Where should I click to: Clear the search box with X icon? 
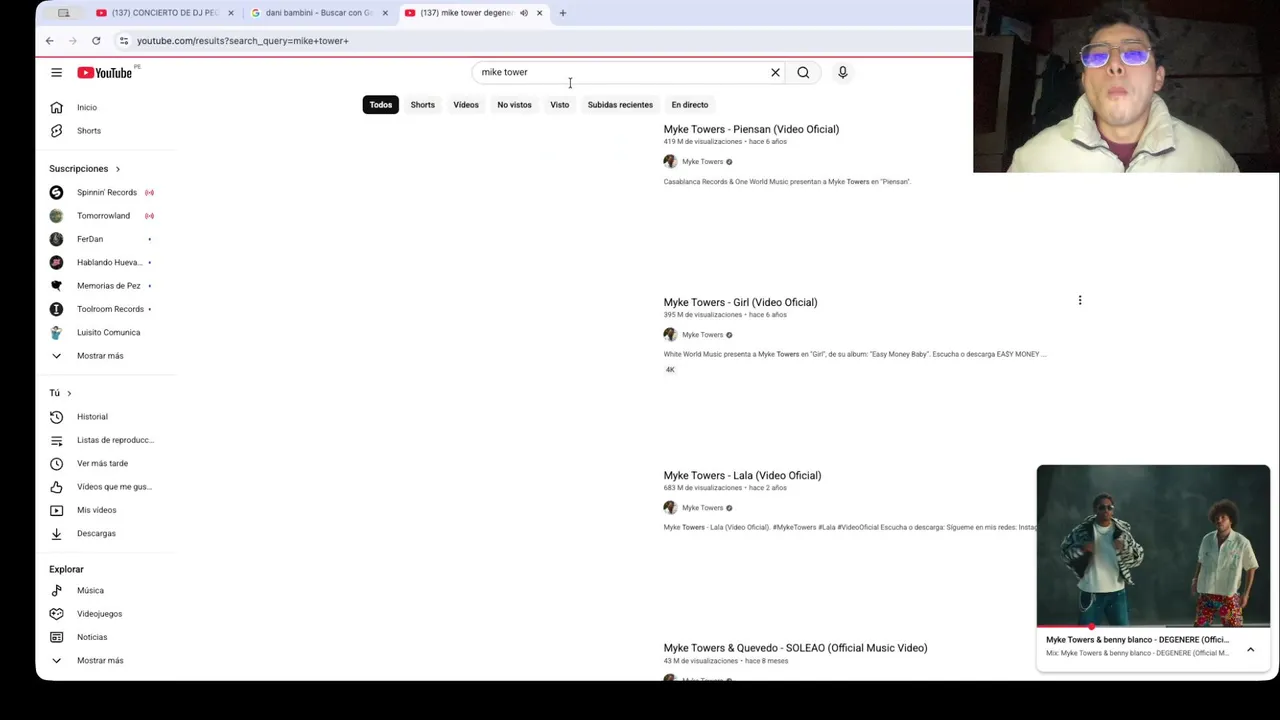click(775, 72)
